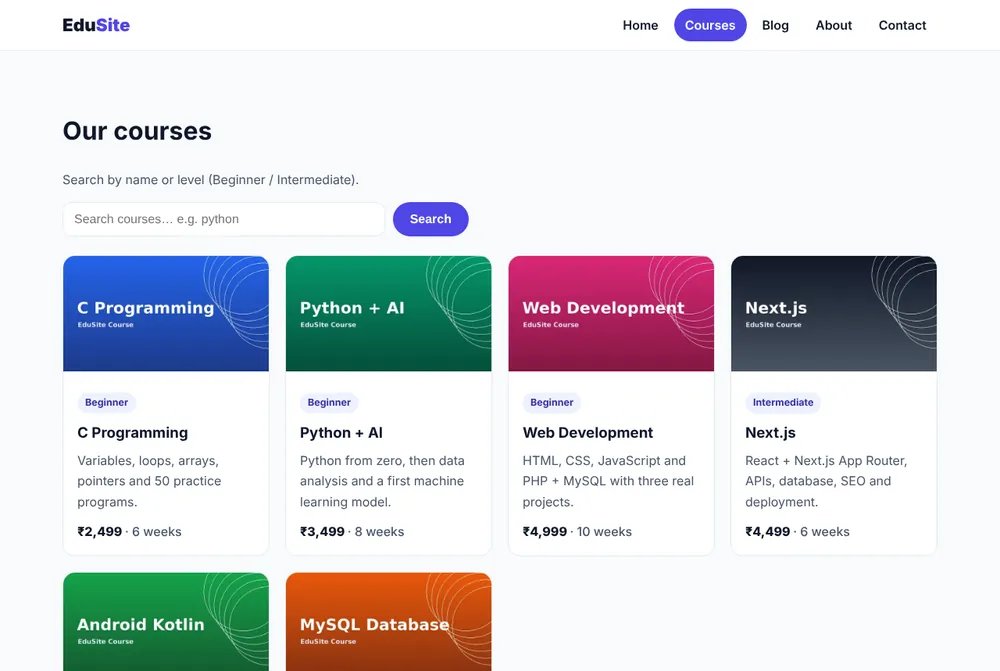Click the Python description about machine learning

click(382, 481)
